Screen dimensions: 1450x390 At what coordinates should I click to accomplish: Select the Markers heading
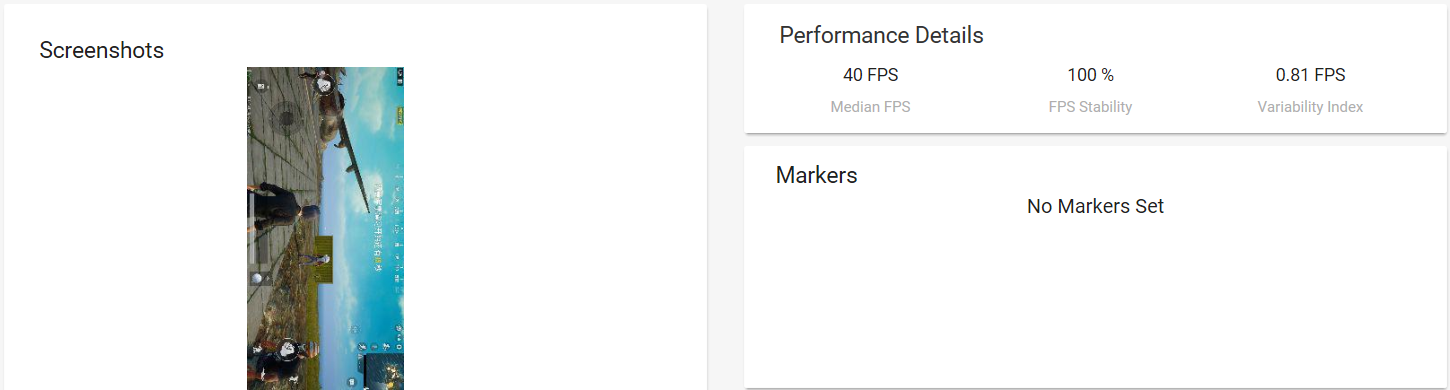tap(816, 175)
